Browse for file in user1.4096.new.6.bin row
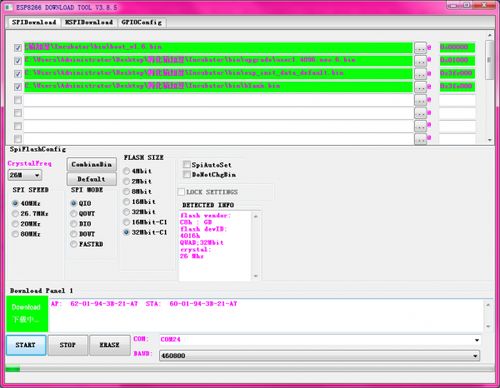The height and width of the screenshot is (388, 500). tap(420, 61)
